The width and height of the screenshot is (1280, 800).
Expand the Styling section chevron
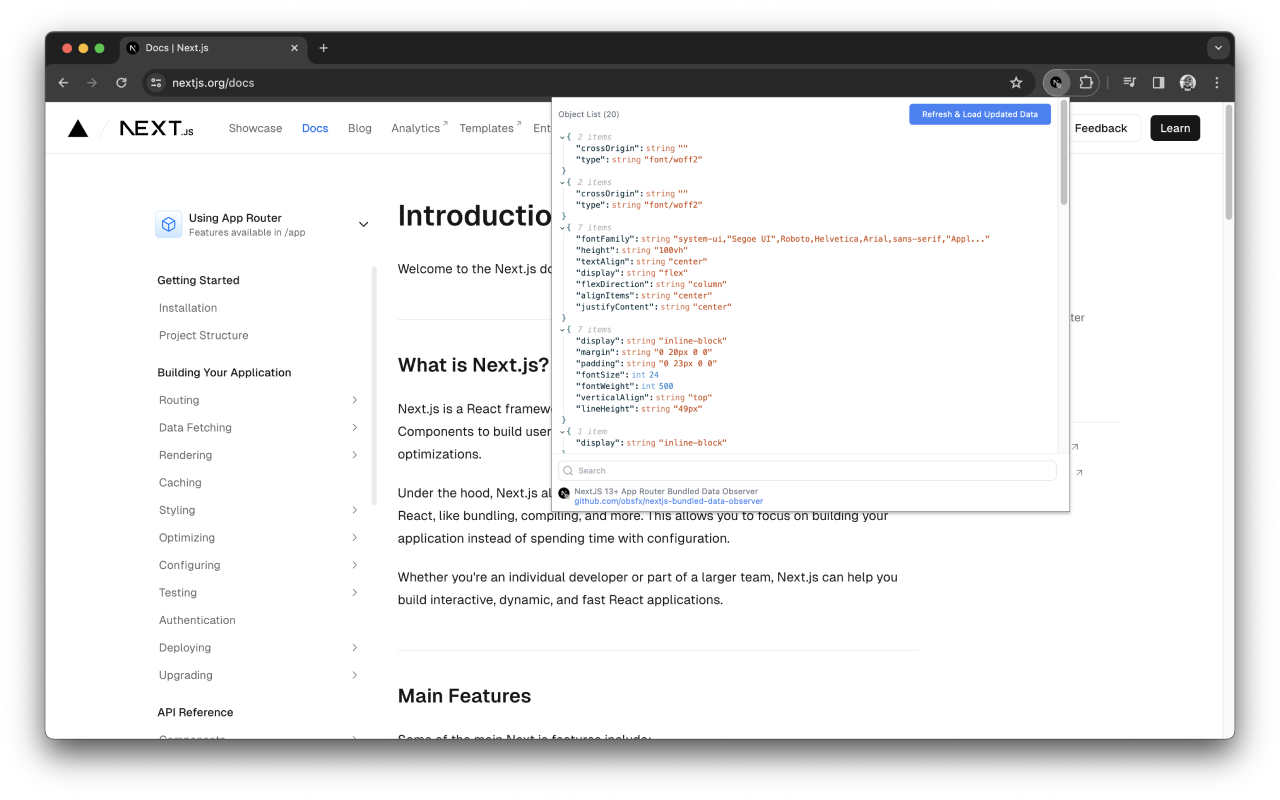(x=355, y=510)
